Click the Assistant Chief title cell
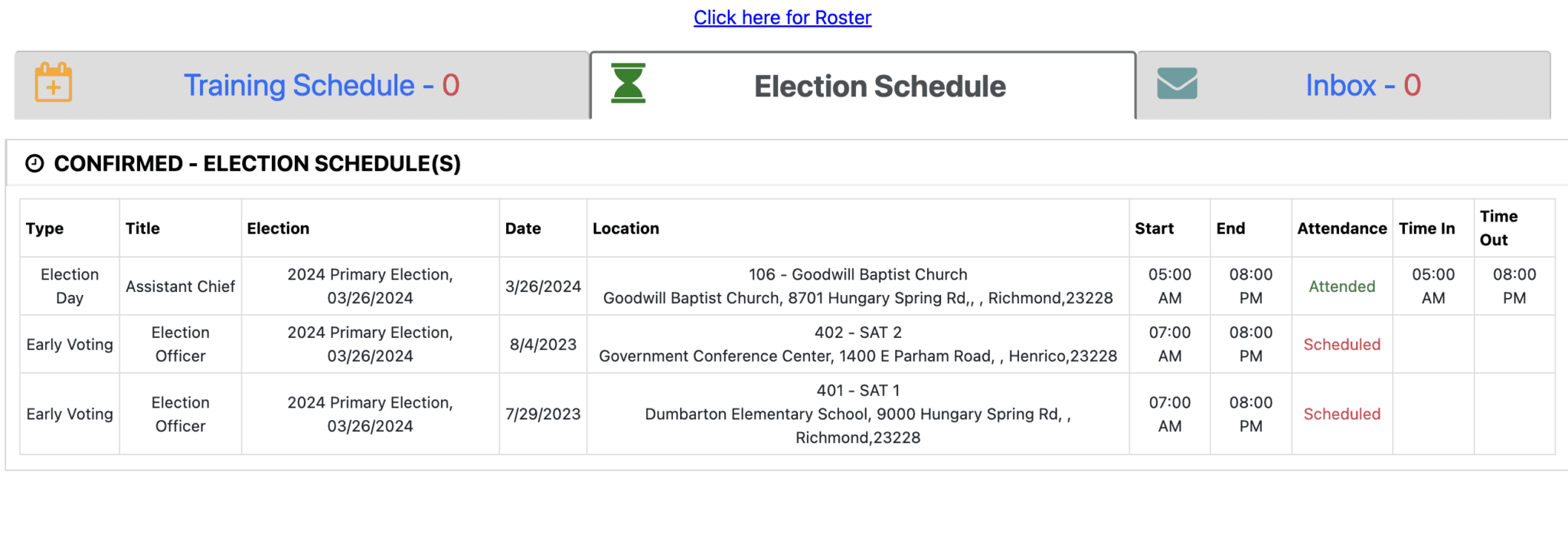Screen dimensions: 1568x544 click(180, 287)
